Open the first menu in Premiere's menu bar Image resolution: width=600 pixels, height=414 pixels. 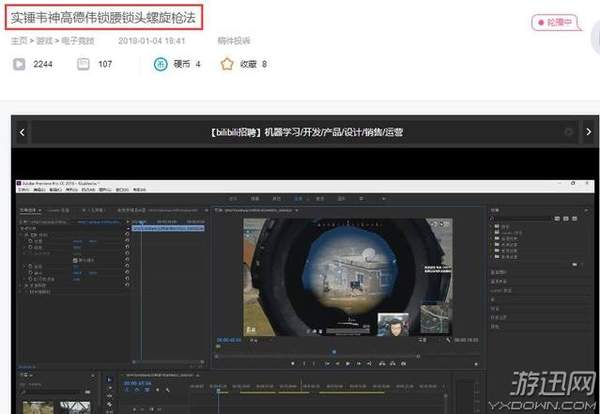pyautogui.click(x=23, y=190)
